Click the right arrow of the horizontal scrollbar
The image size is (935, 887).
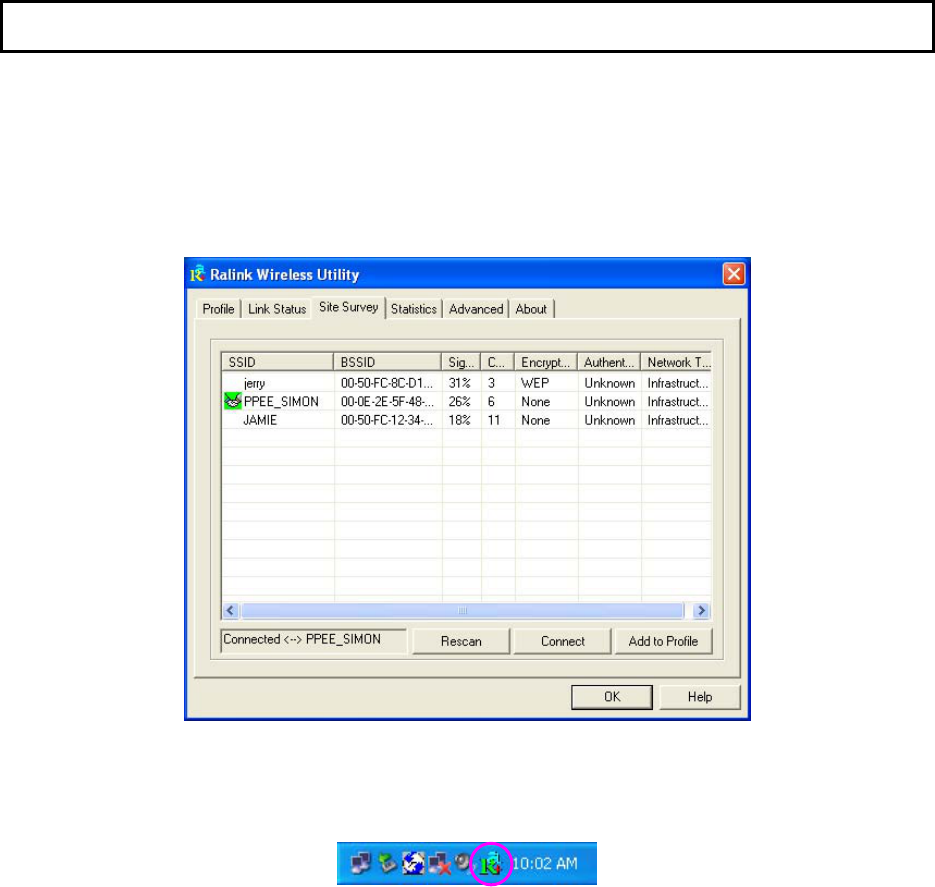[701, 610]
